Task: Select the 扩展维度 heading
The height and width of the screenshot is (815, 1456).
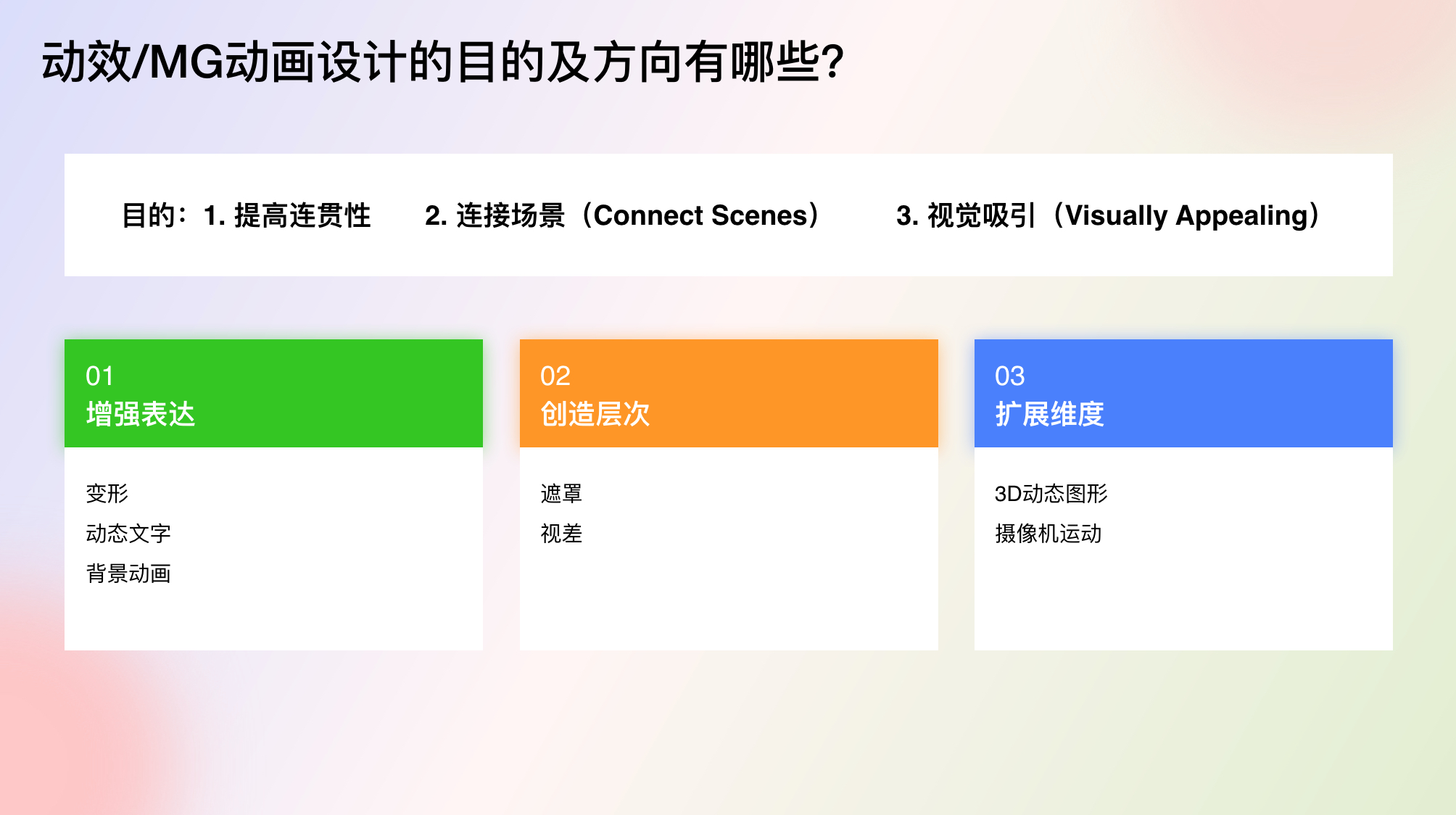Action: pyautogui.click(x=1049, y=414)
